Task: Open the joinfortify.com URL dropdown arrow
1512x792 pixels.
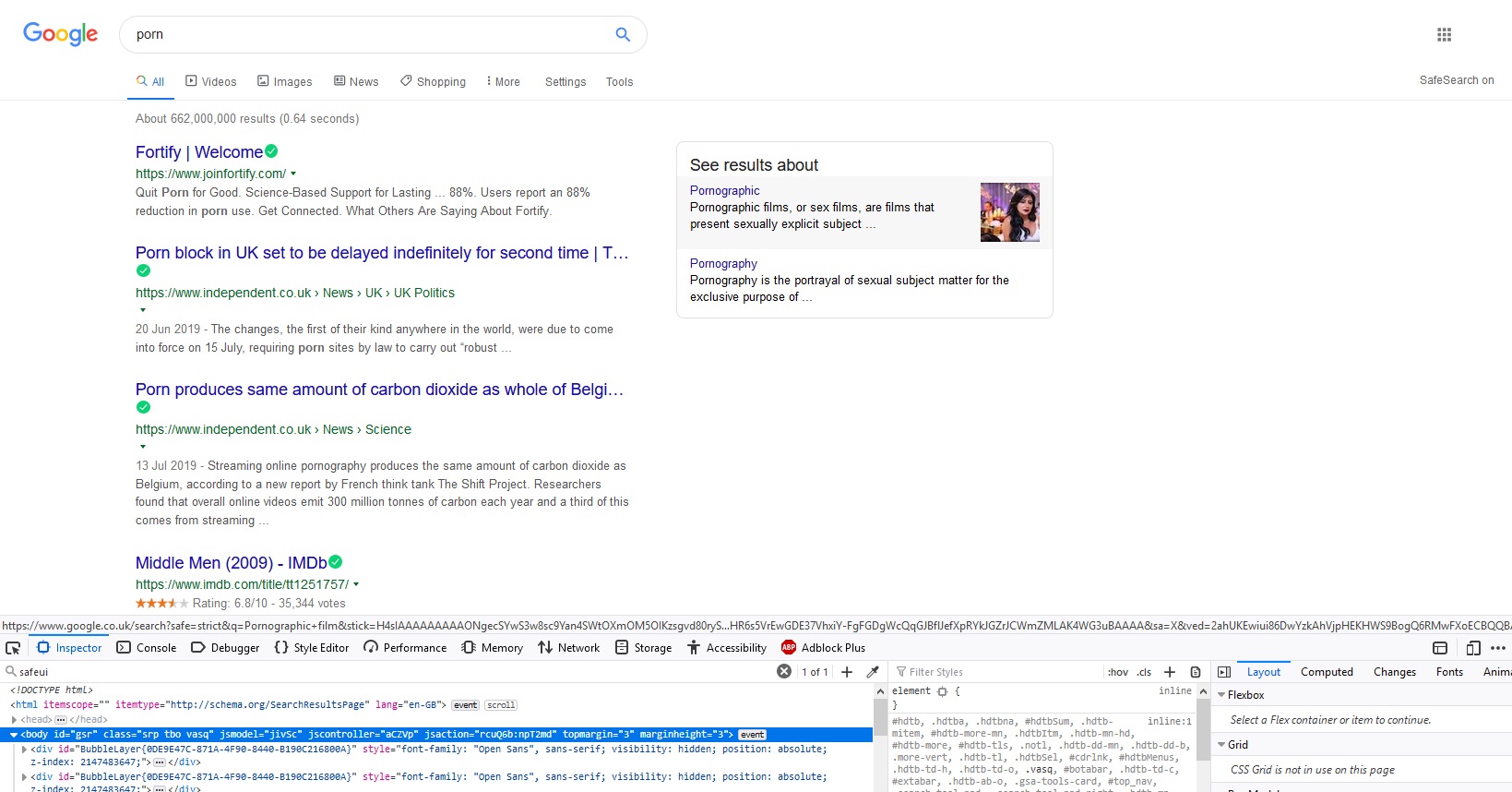Action: coord(293,174)
